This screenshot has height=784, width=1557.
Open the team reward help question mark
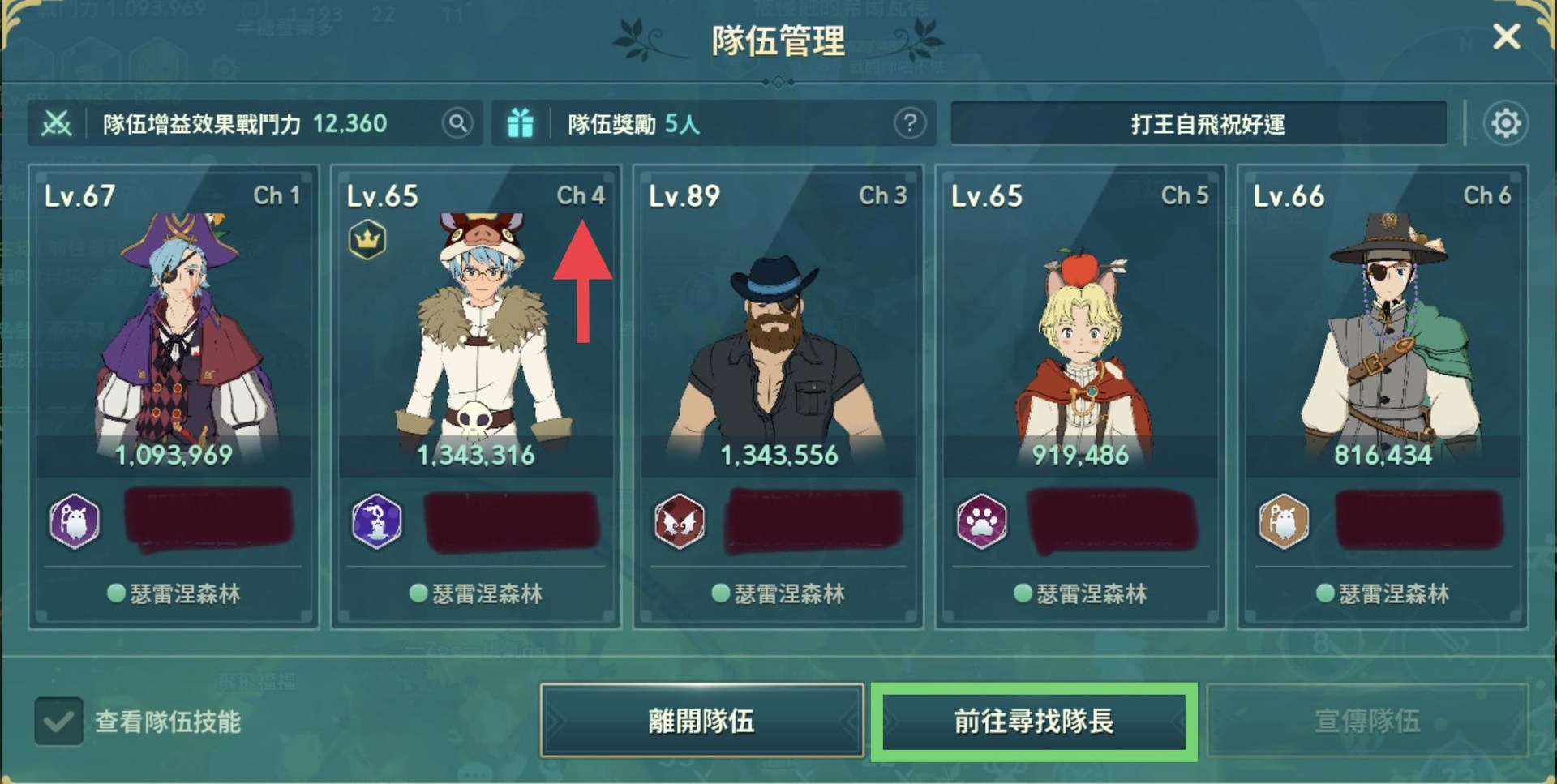pos(910,123)
